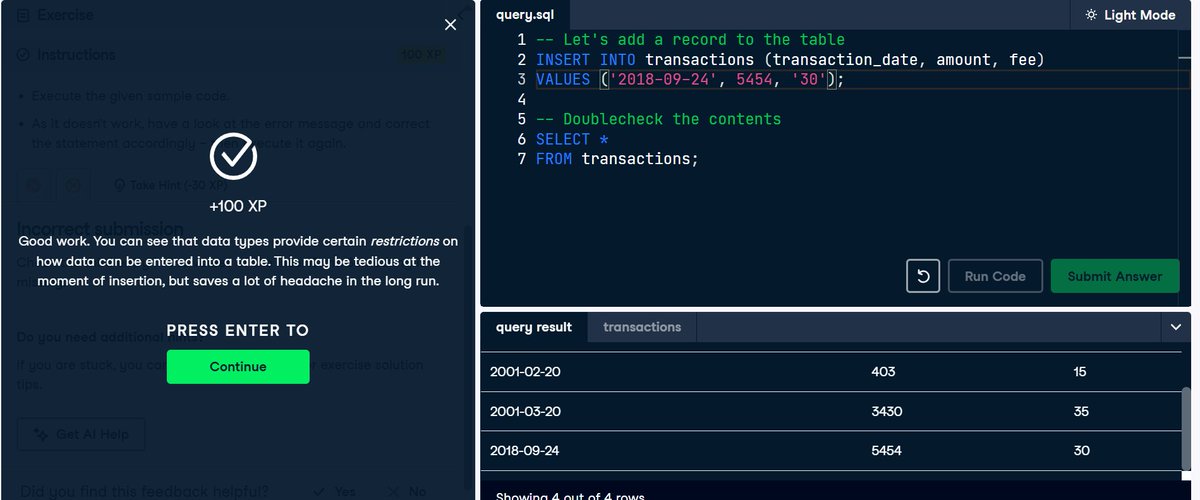Click No for helpful feedback

pos(405,491)
